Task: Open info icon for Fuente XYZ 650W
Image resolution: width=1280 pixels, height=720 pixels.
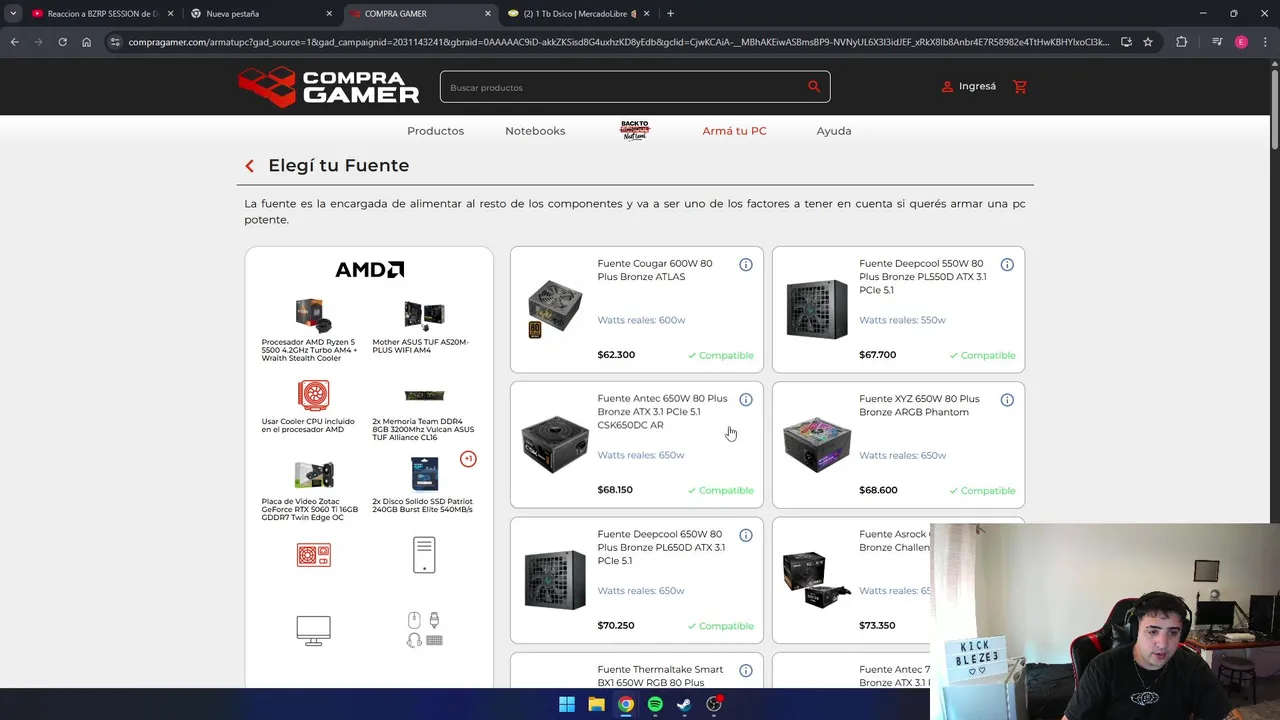Action: pyautogui.click(x=1007, y=400)
